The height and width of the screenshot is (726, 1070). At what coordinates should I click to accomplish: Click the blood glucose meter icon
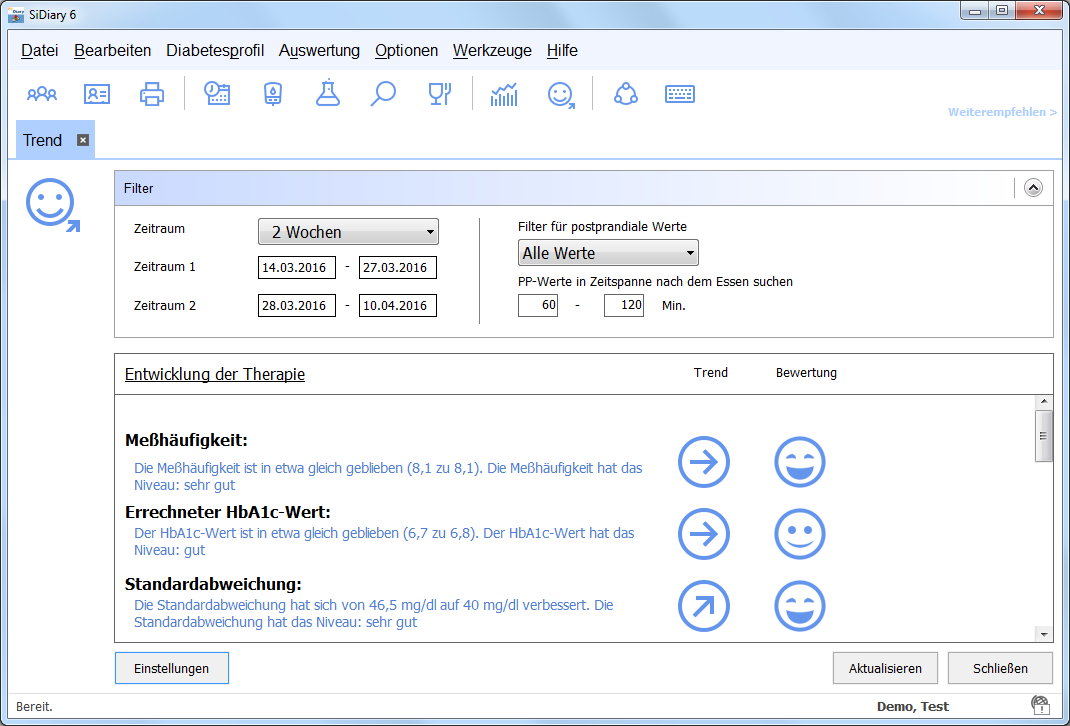pyautogui.click(x=272, y=95)
